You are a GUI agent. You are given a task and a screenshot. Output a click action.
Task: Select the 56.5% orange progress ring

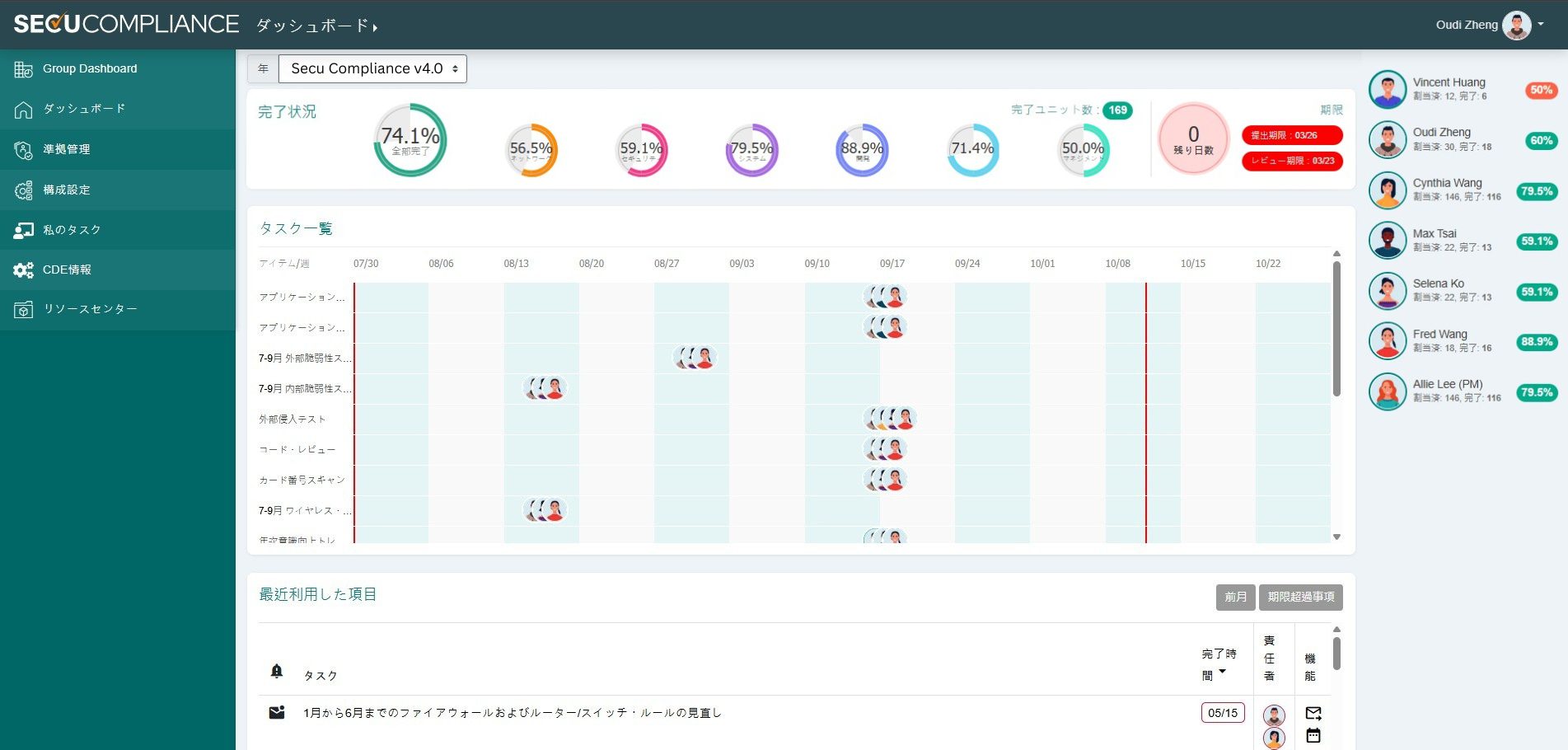click(531, 150)
